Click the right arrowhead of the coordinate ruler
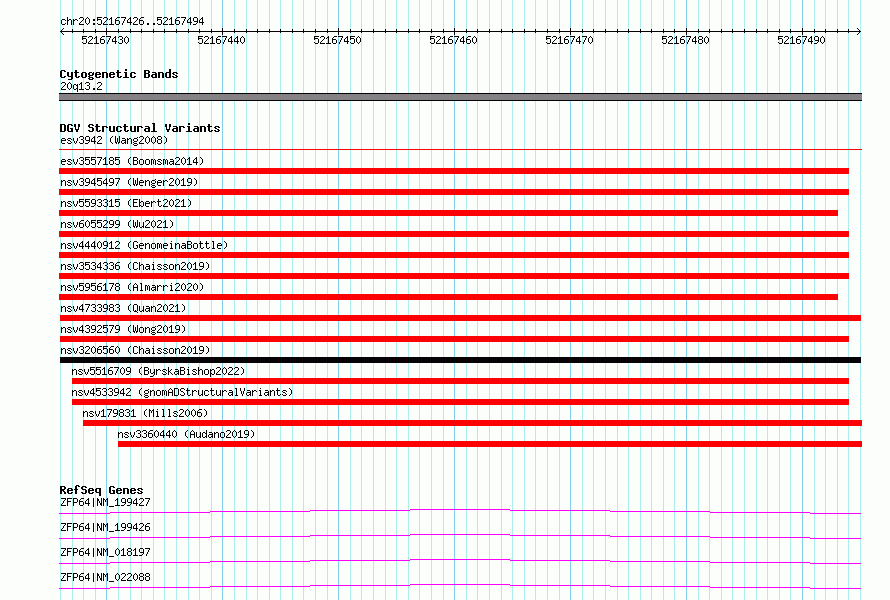 coord(859,32)
